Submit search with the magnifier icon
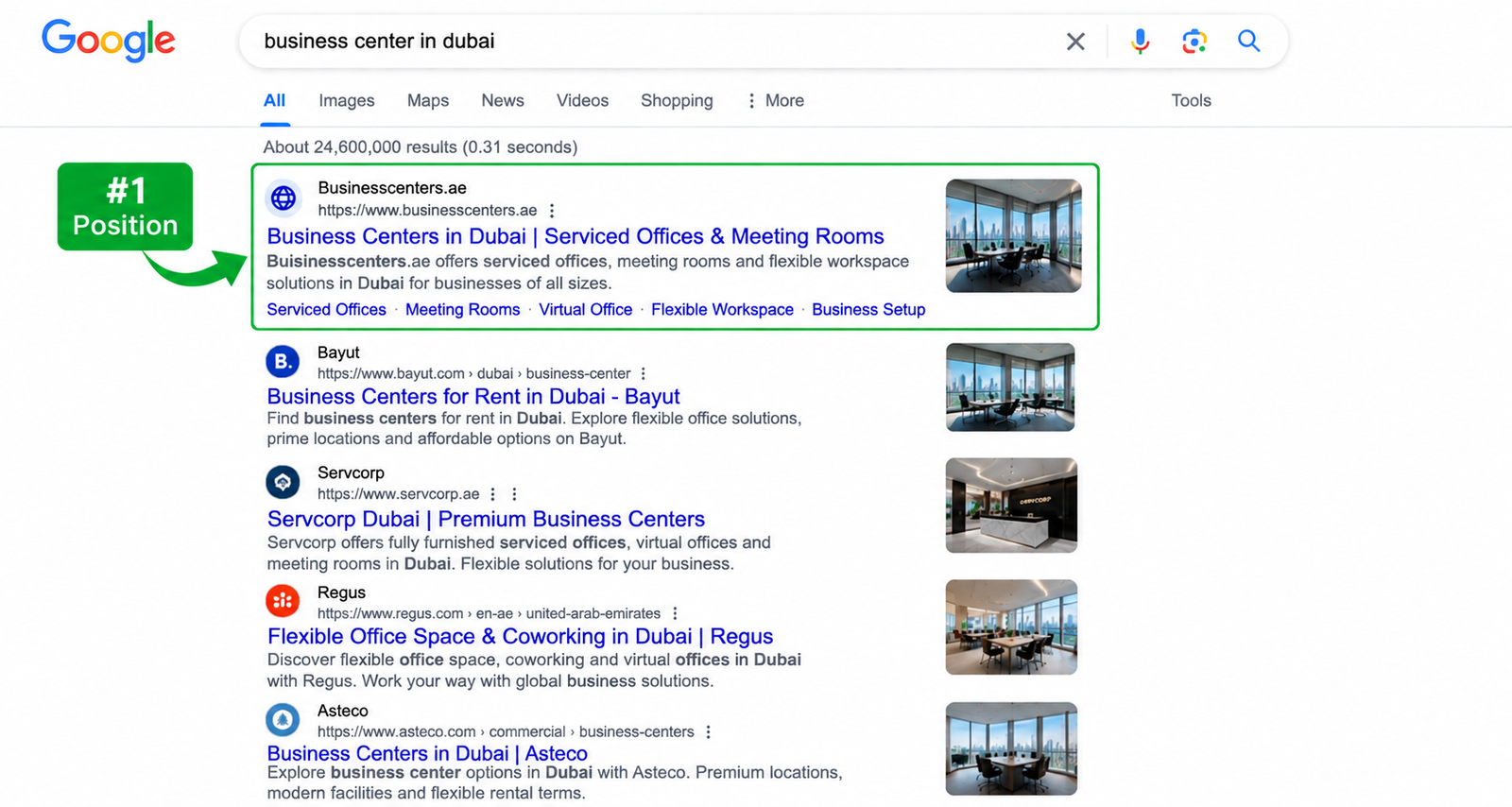1512x807 pixels. click(x=1249, y=42)
